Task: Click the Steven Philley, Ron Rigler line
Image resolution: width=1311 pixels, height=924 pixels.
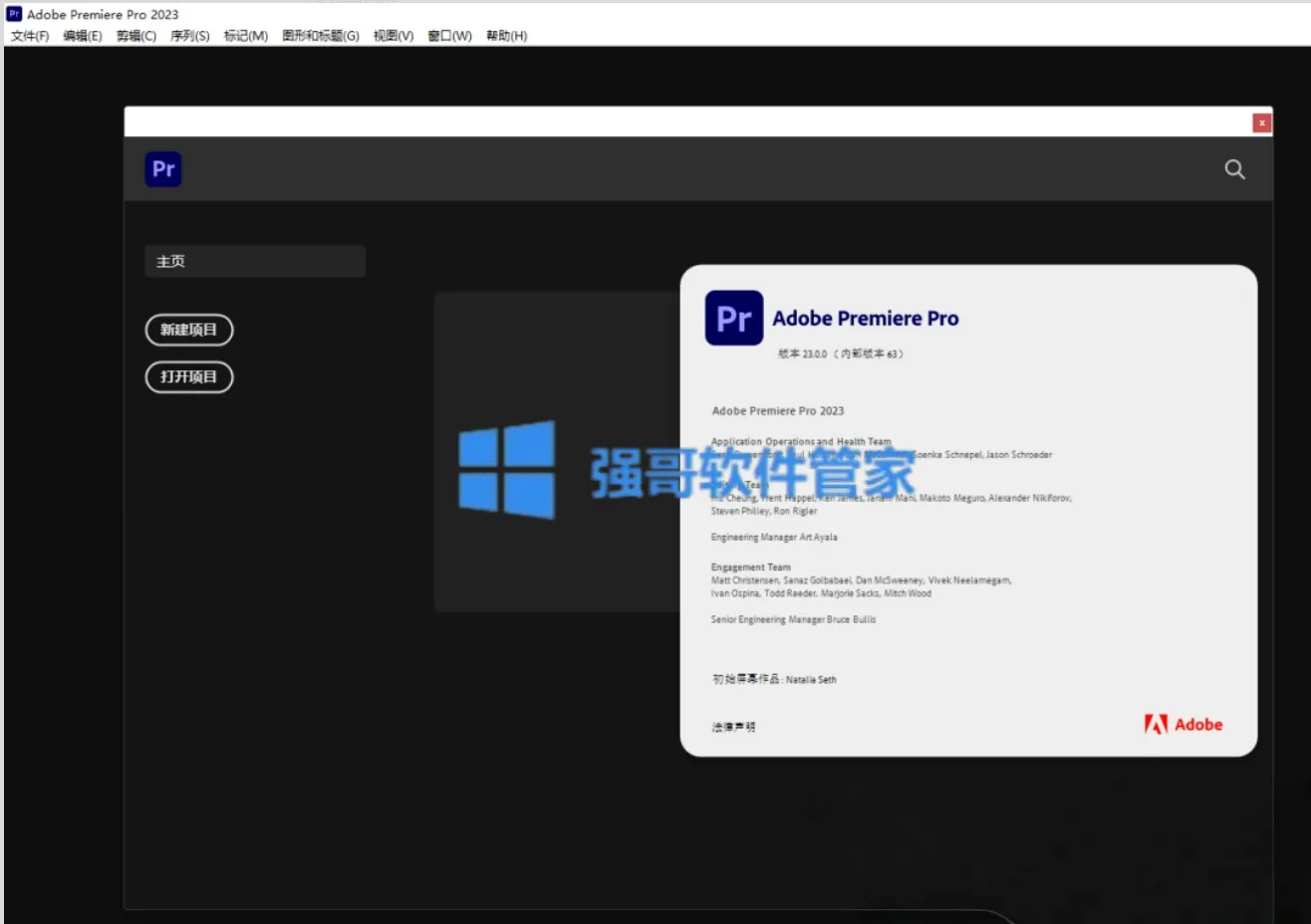Action: [x=764, y=511]
